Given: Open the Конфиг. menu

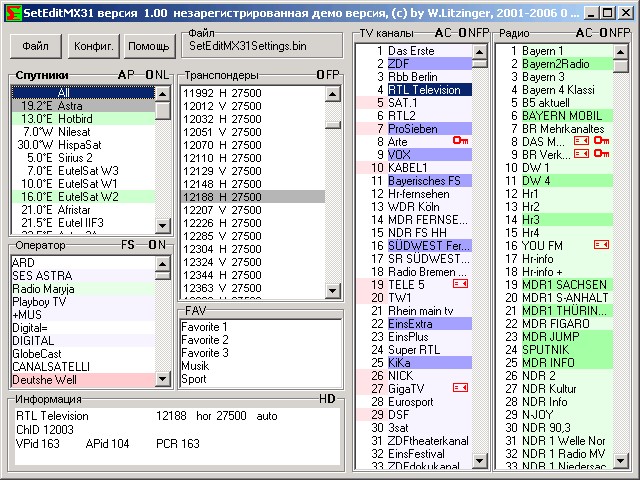Looking at the screenshot, I should point(94,46).
